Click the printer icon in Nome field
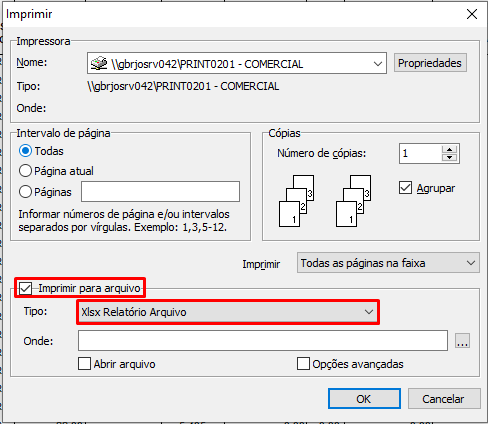 coord(99,63)
